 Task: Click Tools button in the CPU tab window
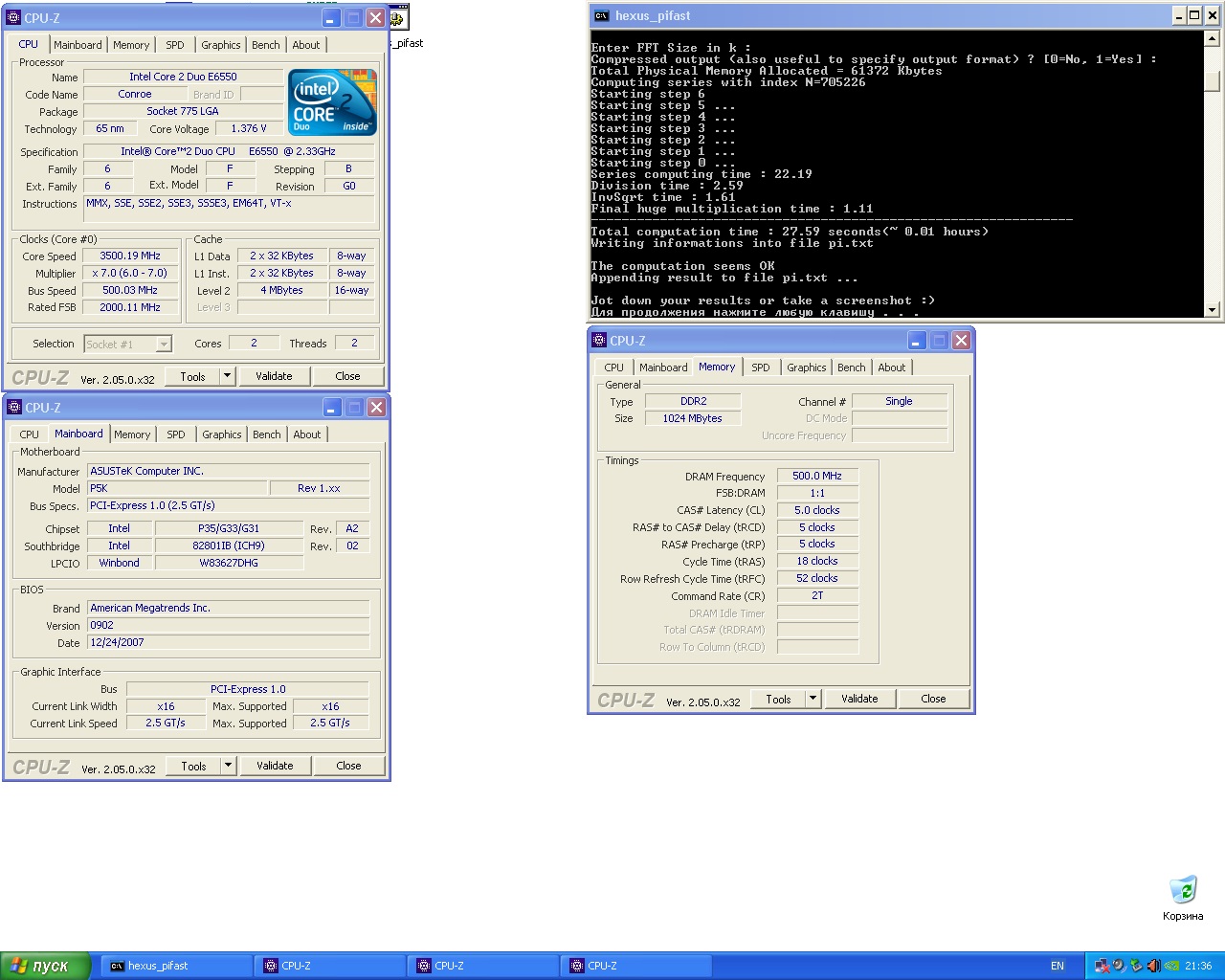point(193,376)
